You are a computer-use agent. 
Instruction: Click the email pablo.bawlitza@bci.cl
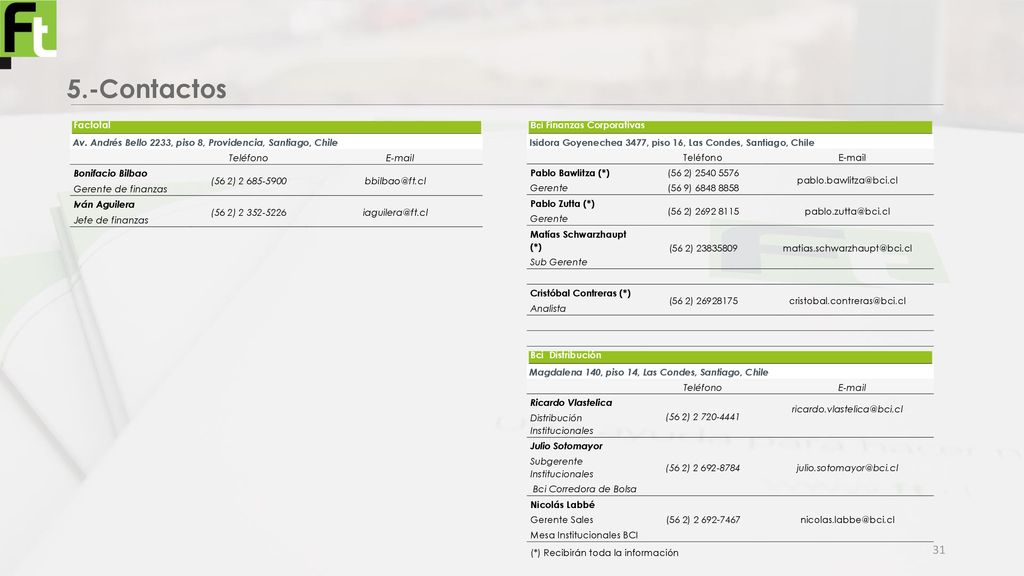click(x=847, y=180)
